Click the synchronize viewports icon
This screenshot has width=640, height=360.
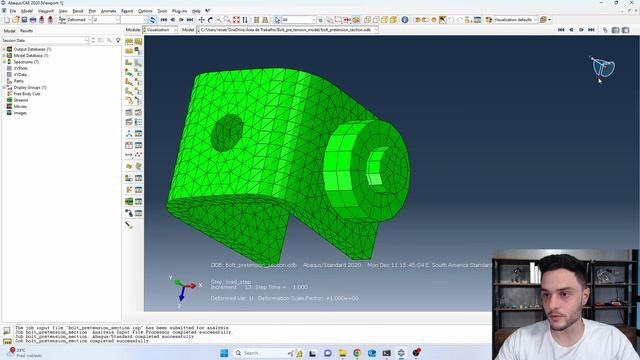tap(152, 20)
